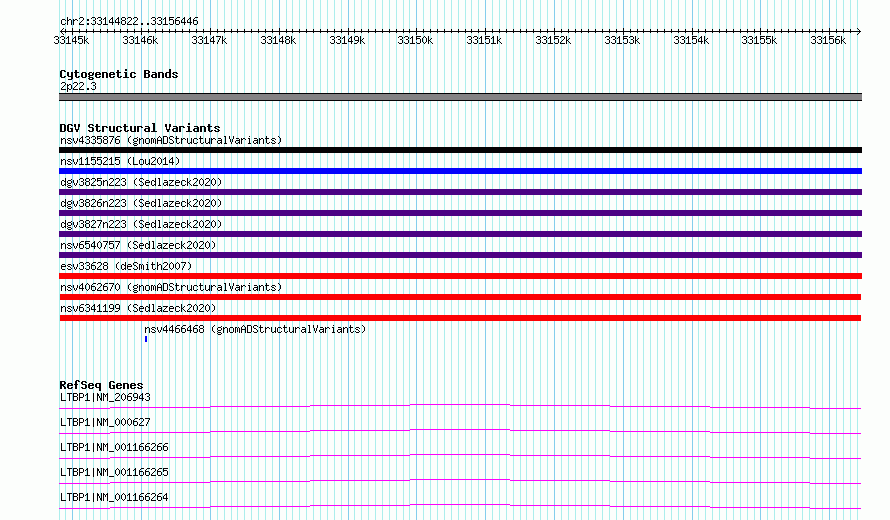Select the purple bar under dgv3826n223

460,213
